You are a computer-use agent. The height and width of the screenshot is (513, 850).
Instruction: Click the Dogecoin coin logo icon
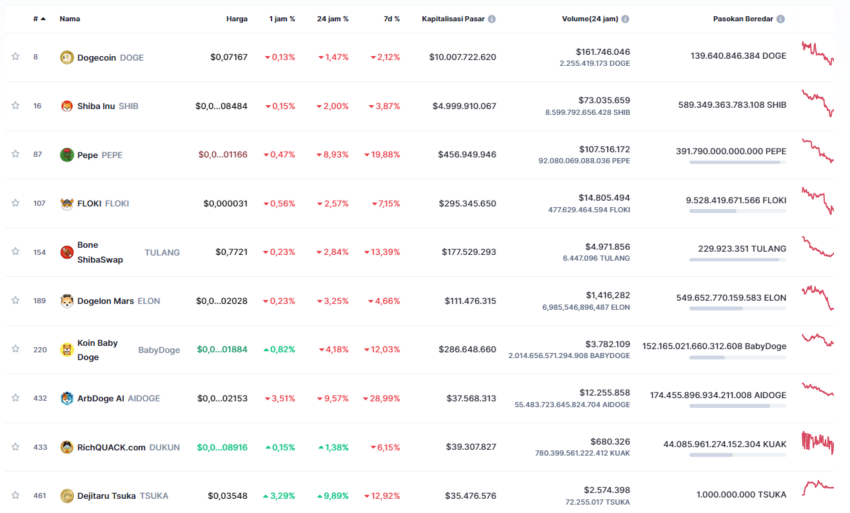pyautogui.click(x=67, y=57)
